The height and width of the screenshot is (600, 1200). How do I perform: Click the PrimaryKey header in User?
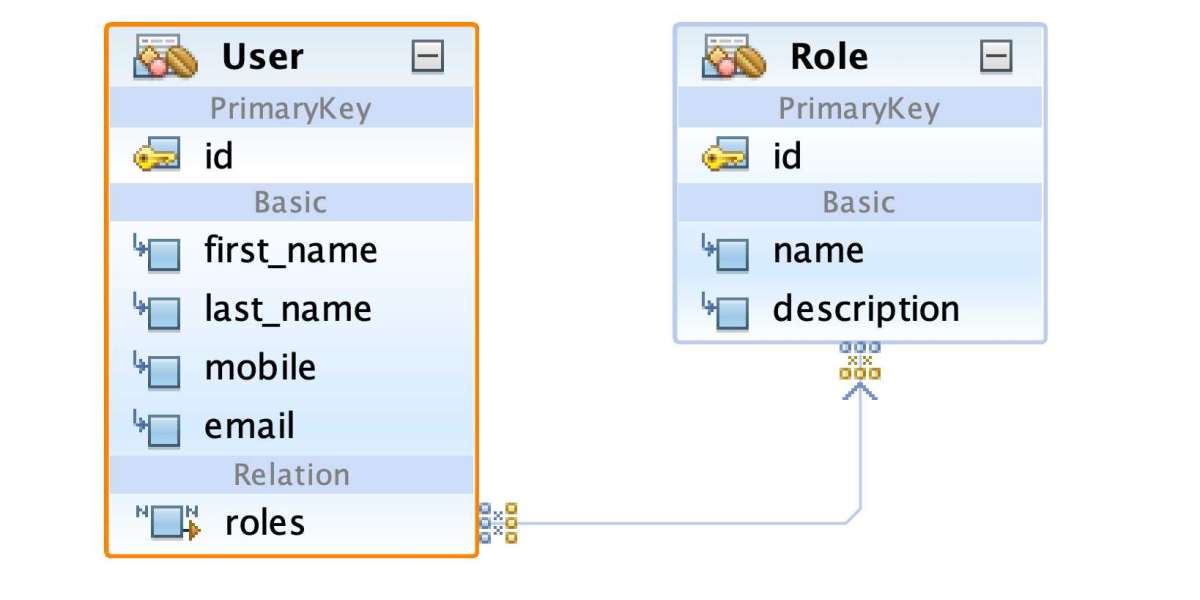coord(291,108)
